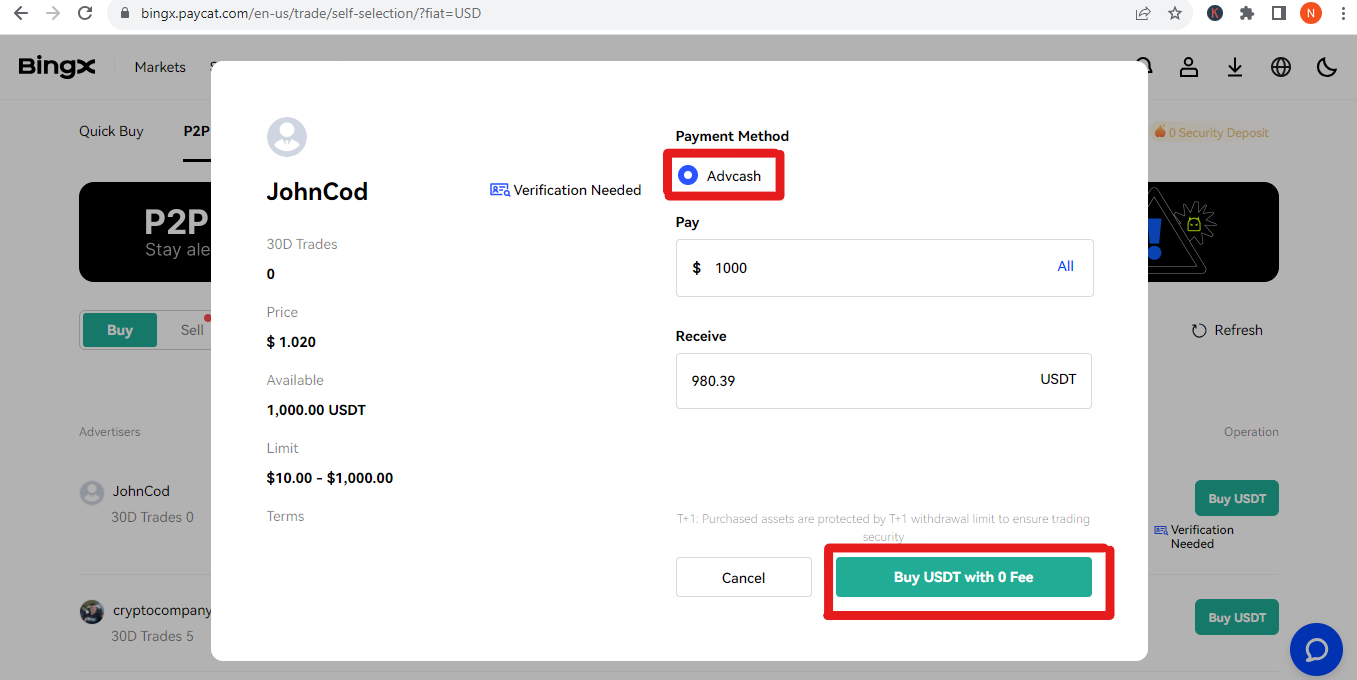Image resolution: width=1357 pixels, height=680 pixels.
Task: Click the Terms label in dialog
Action: click(285, 516)
